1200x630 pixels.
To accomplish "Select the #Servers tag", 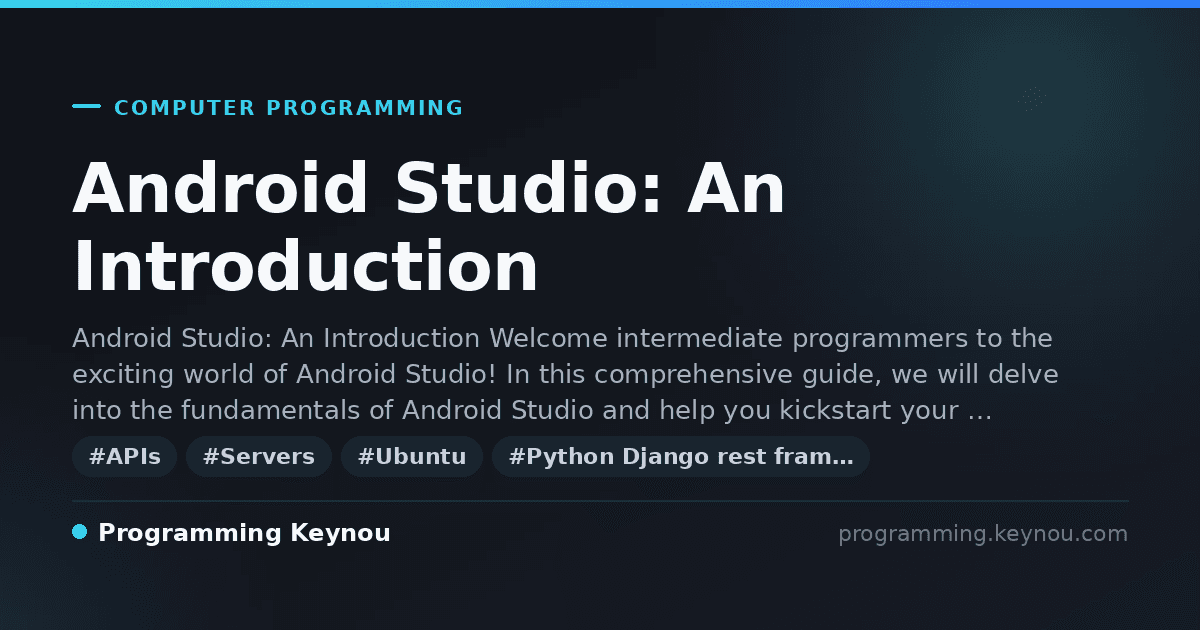I will (259, 457).
